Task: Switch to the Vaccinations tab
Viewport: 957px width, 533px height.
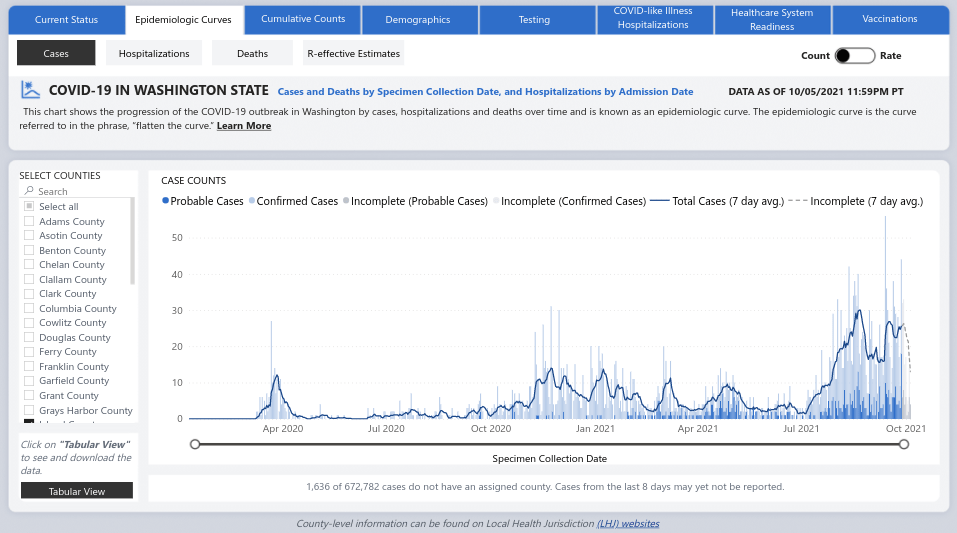Action: (x=889, y=19)
